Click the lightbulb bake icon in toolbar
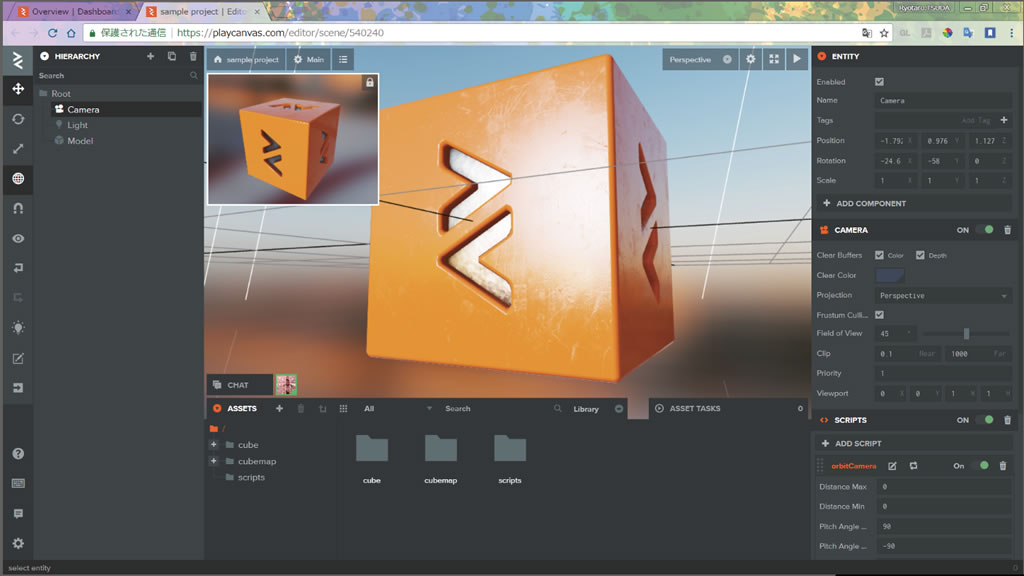The width and height of the screenshot is (1024, 576). [18, 328]
